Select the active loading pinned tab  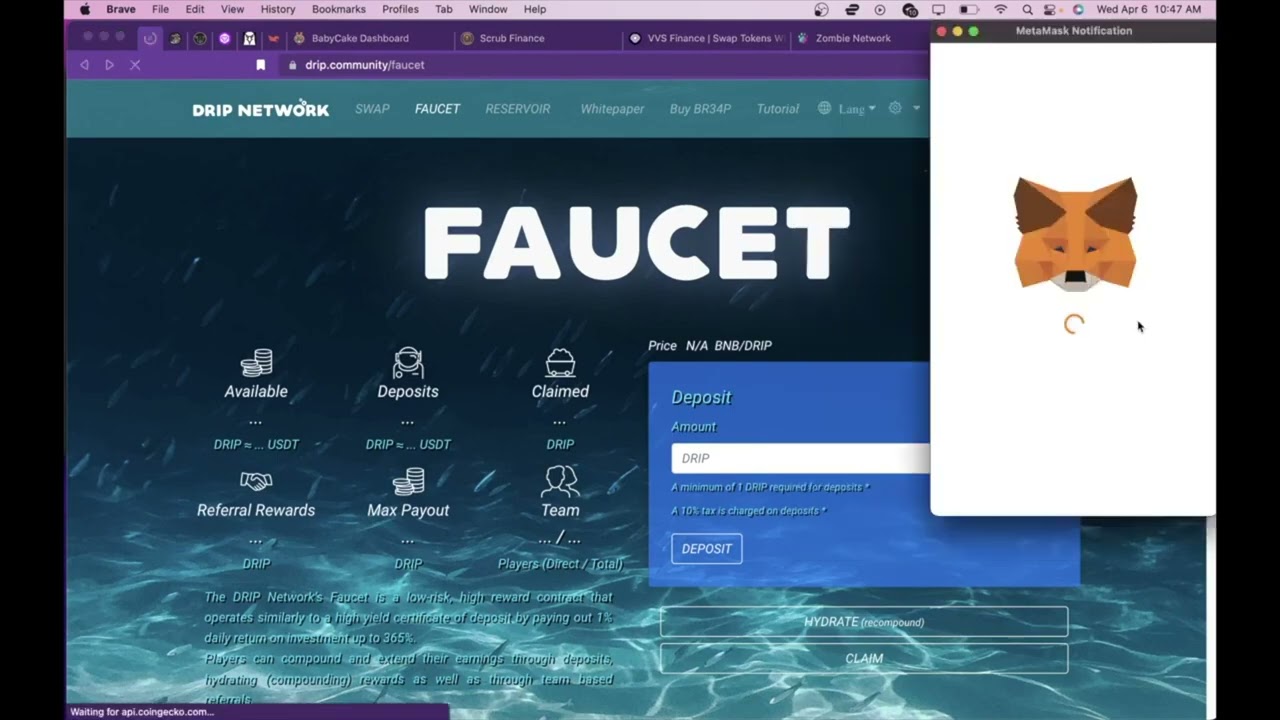point(150,38)
